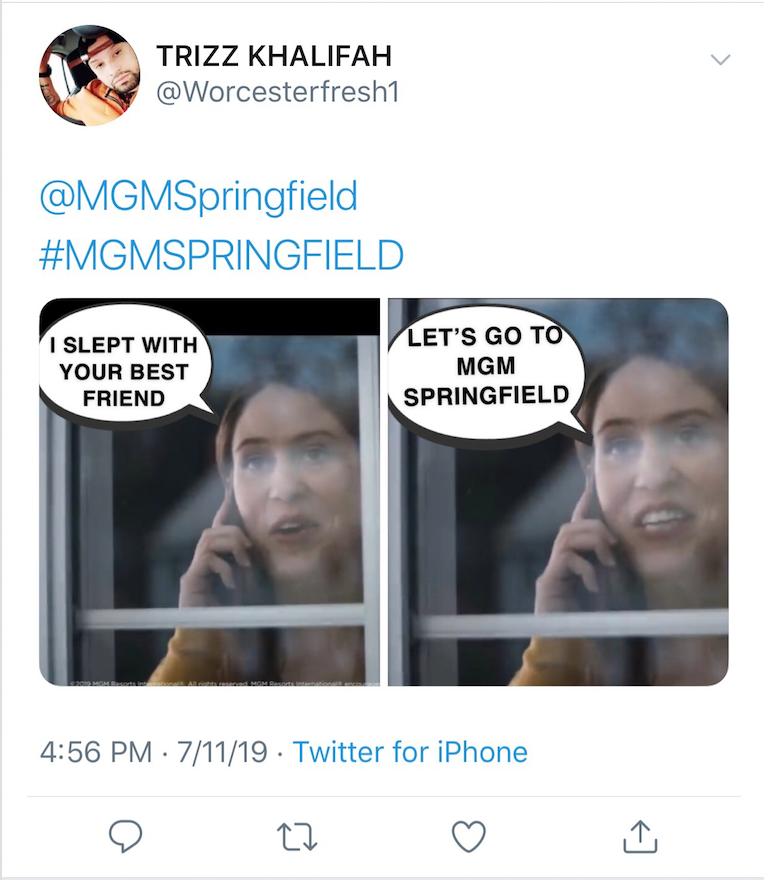Screen dimensions: 764x880
Task: Retweet this post using the arrows icon
Action: 297,837
